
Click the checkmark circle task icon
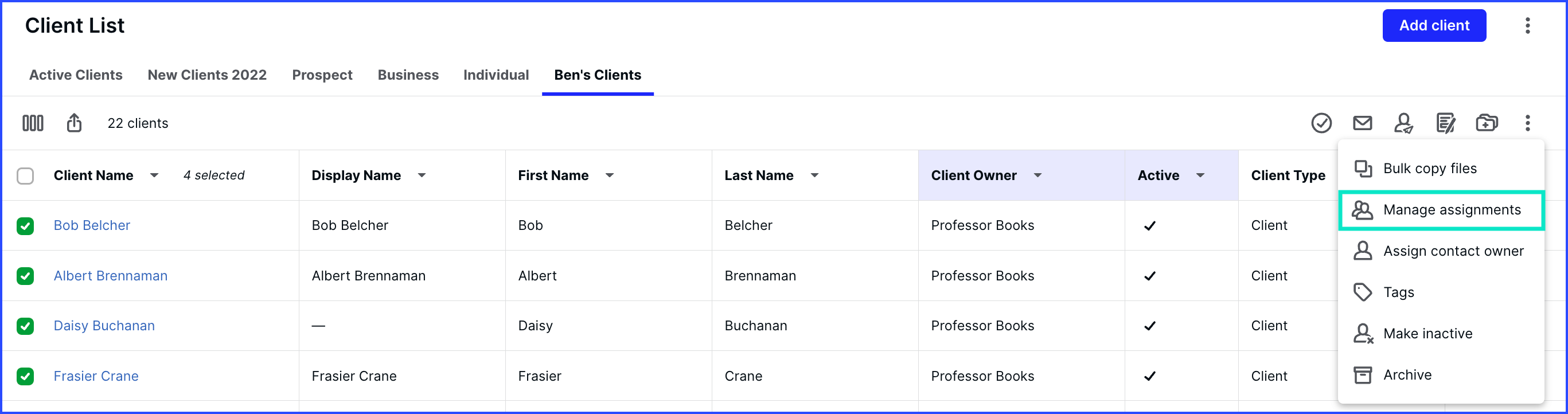click(x=1321, y=123)
